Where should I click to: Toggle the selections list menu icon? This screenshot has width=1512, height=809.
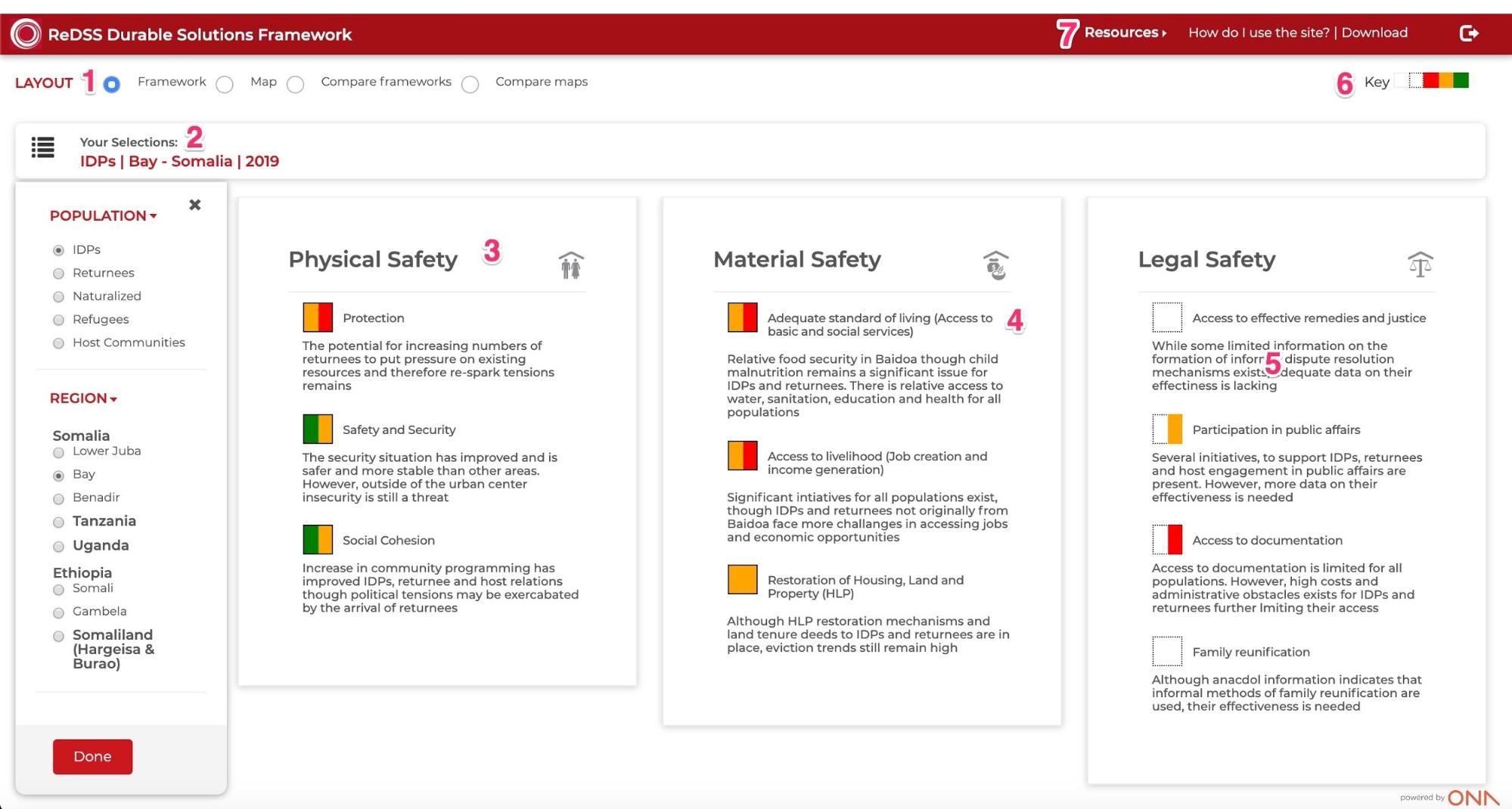(x=42, y=147)
